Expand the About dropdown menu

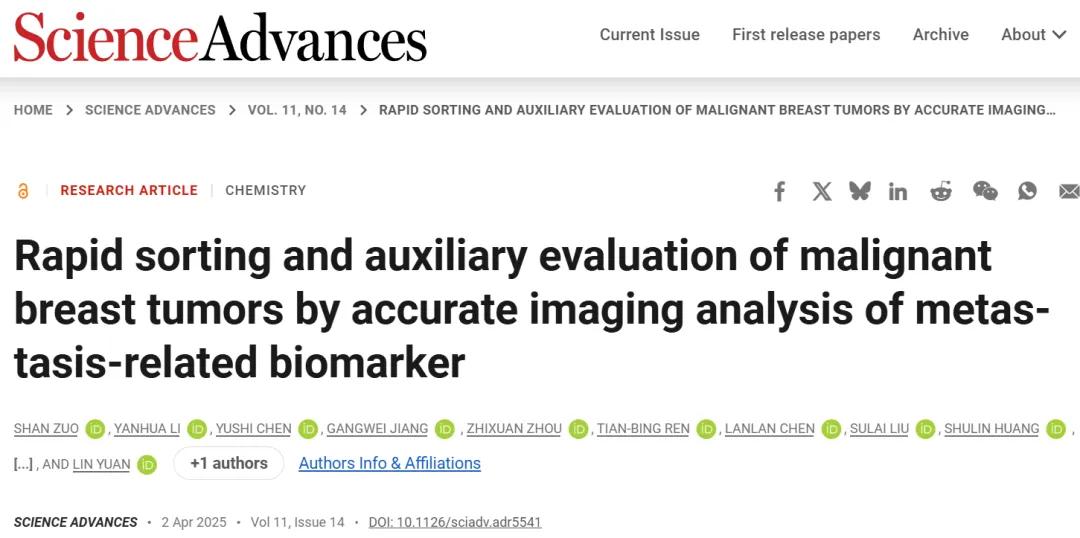click(1034, 34)
